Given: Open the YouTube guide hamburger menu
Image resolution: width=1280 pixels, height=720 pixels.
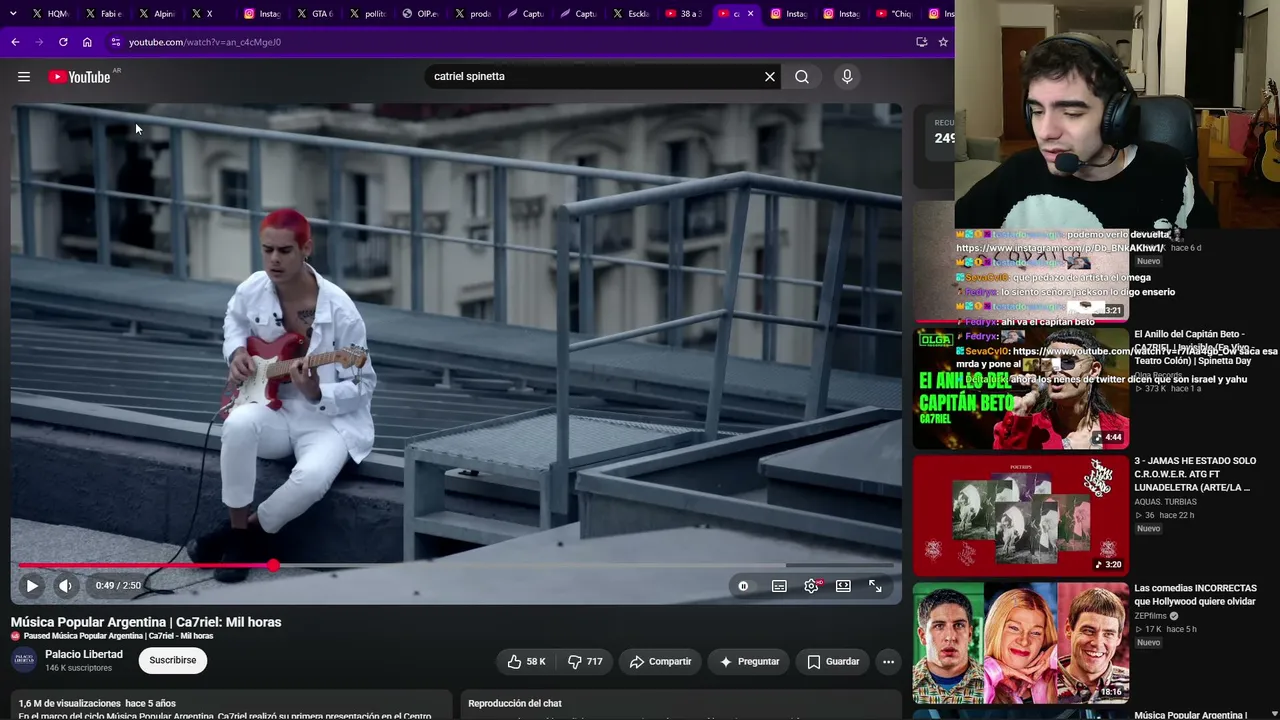Looking at the screenshot, I should [x=24, y=77].
